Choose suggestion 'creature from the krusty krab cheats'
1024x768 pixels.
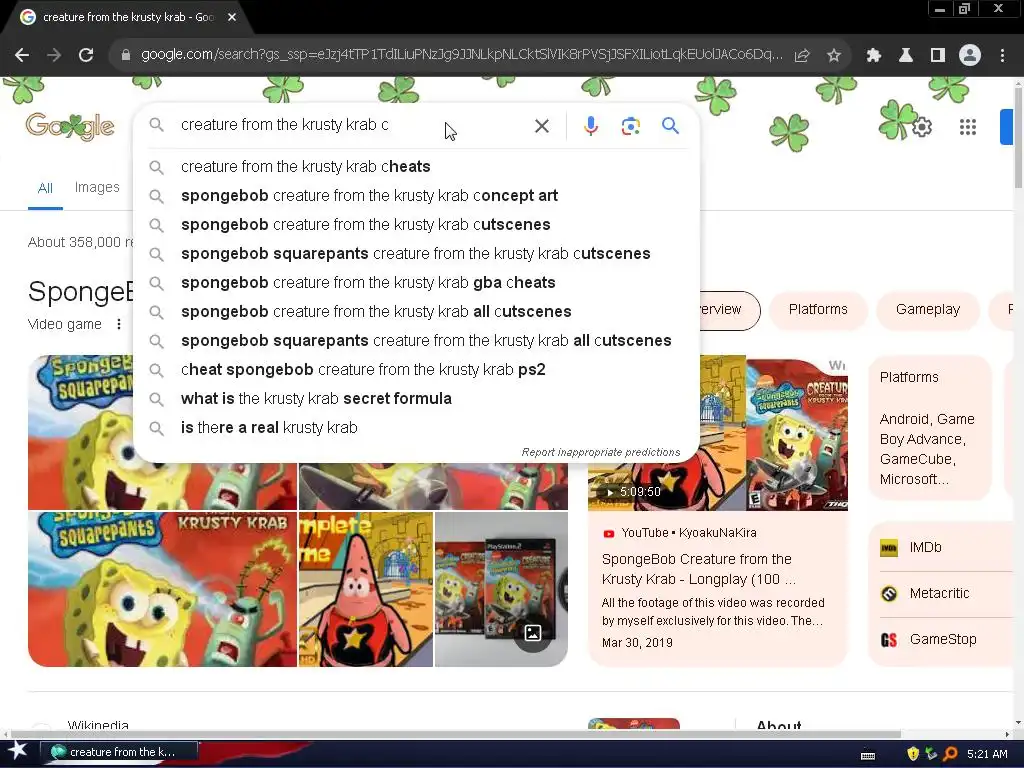coord(417,167)
